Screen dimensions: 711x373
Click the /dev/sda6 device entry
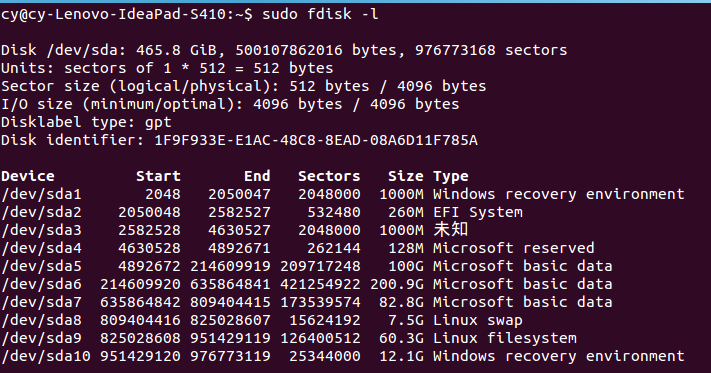[41, 284]
